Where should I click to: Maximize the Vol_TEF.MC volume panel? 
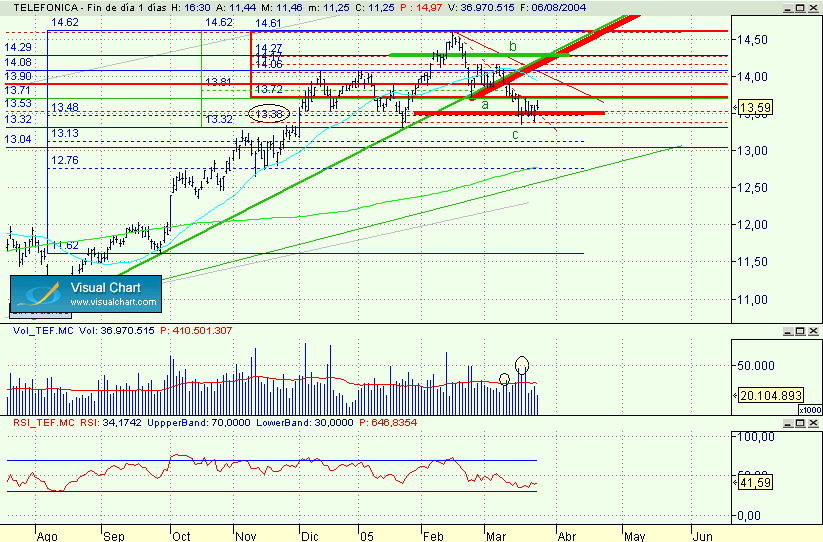point(800,331)
